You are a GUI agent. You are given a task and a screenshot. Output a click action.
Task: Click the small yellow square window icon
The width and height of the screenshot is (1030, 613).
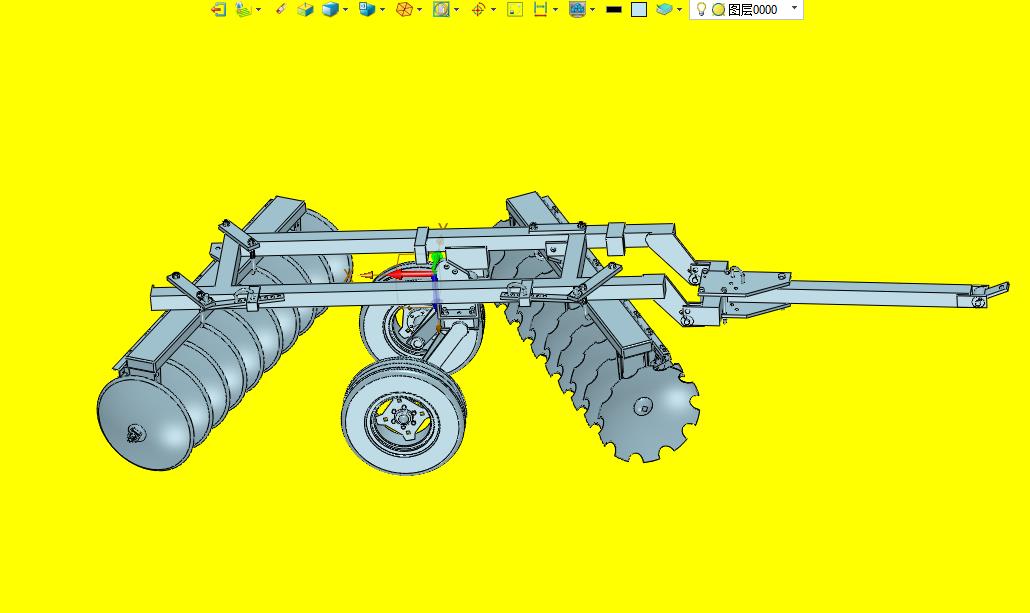pos(515,9)
